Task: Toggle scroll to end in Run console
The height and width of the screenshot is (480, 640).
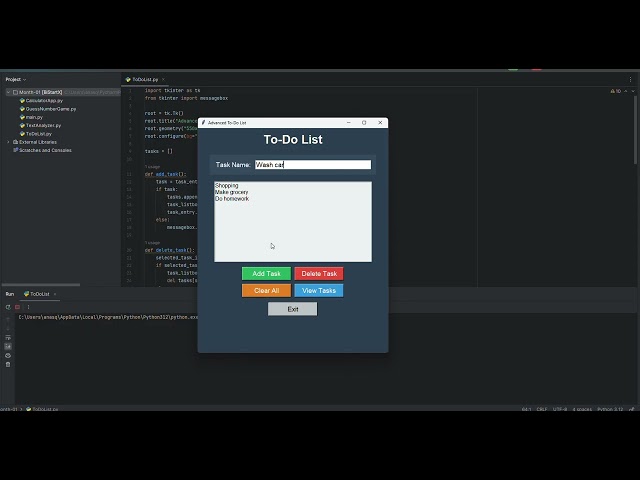Action: 8,347
